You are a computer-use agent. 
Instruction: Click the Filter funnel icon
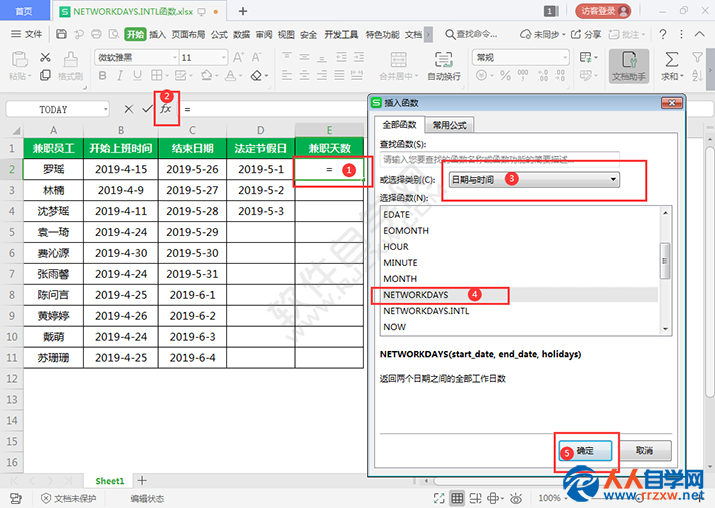697,57
